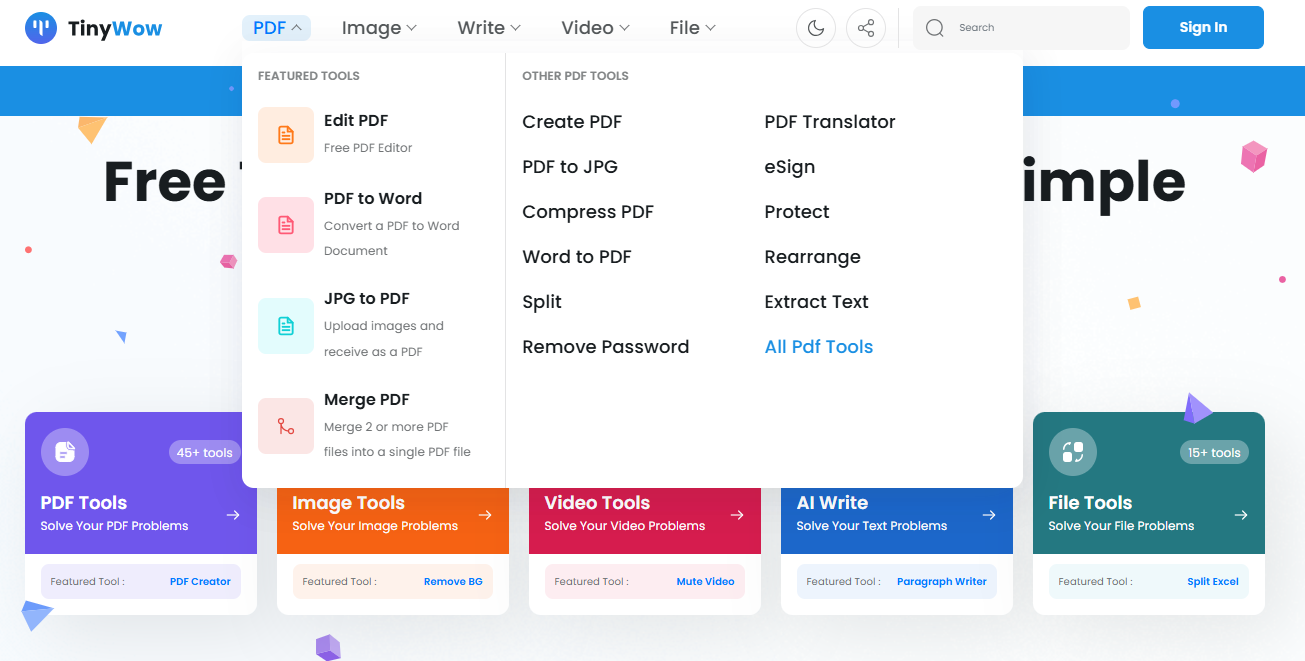This screenshot has height=661, width=1305.
Task: Choose Compress PDF in the menu
Action: [x=588, y=212]
